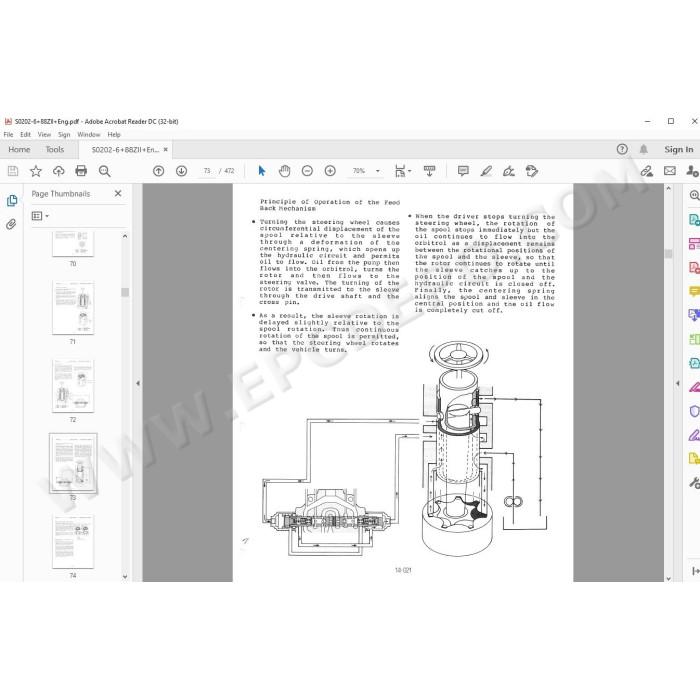Add a sticky note comment

(x=463, y=171)
